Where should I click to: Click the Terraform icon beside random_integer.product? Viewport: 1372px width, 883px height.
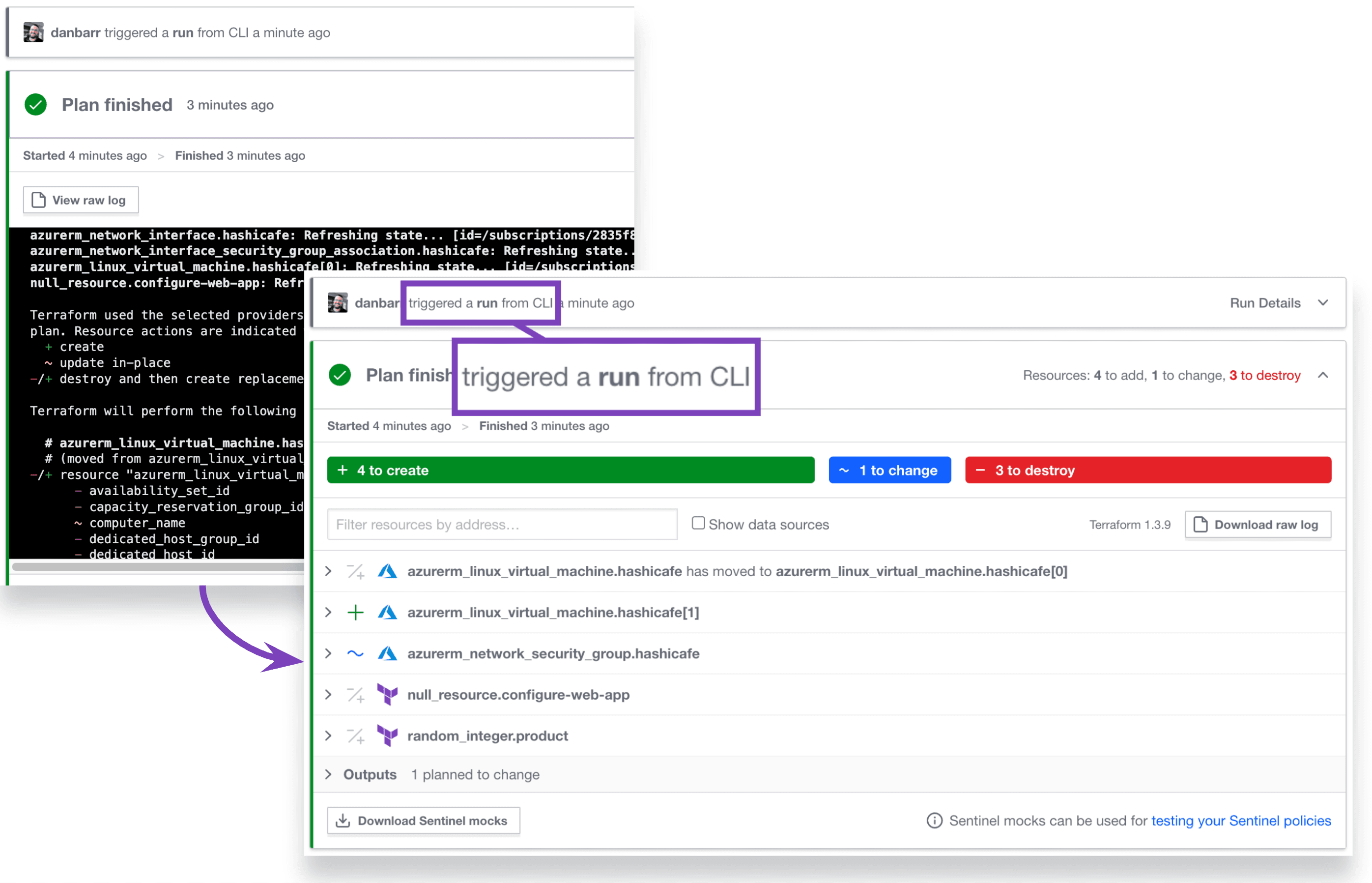[388, 736]
